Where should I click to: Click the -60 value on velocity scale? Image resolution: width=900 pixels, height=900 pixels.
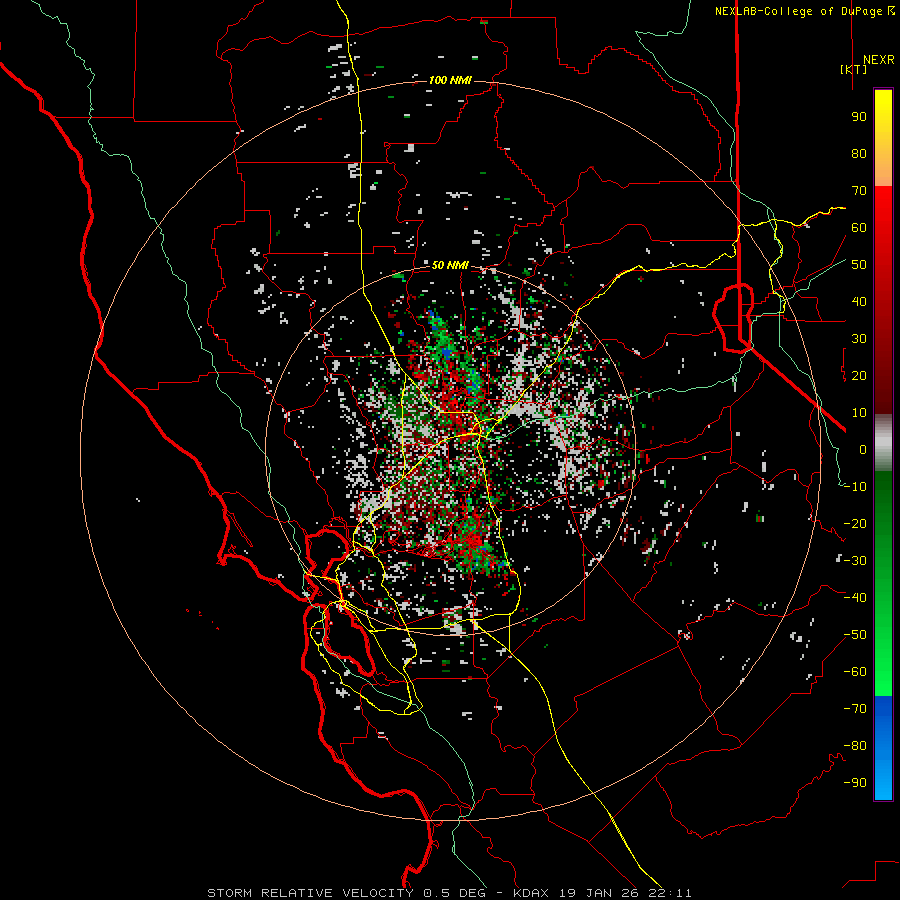855,672
